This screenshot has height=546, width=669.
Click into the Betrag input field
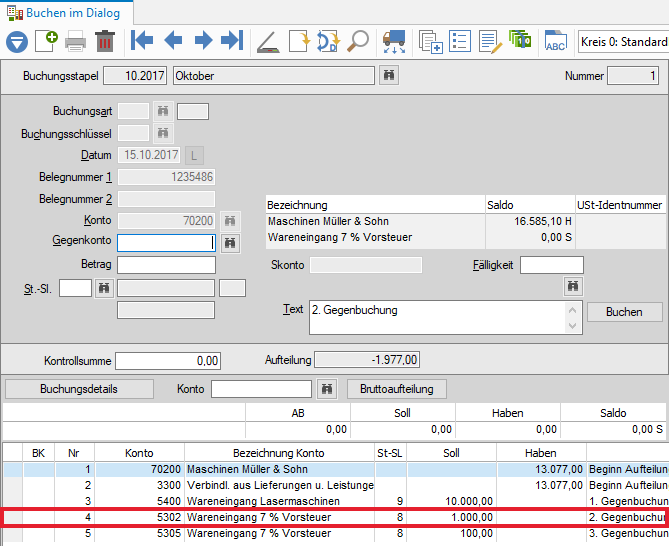tap(166, 265)
